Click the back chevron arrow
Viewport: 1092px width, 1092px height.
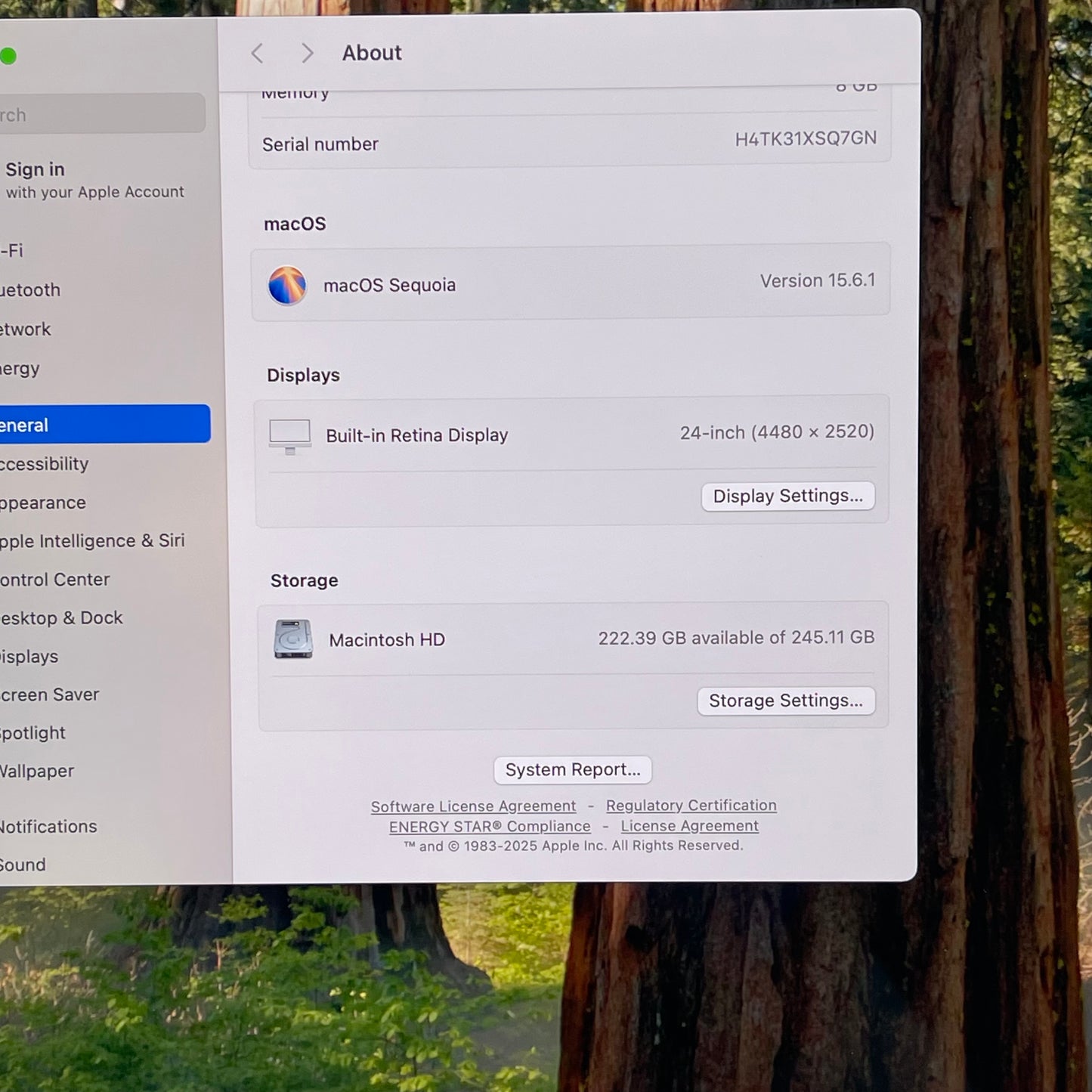click(x=258, y=54)
